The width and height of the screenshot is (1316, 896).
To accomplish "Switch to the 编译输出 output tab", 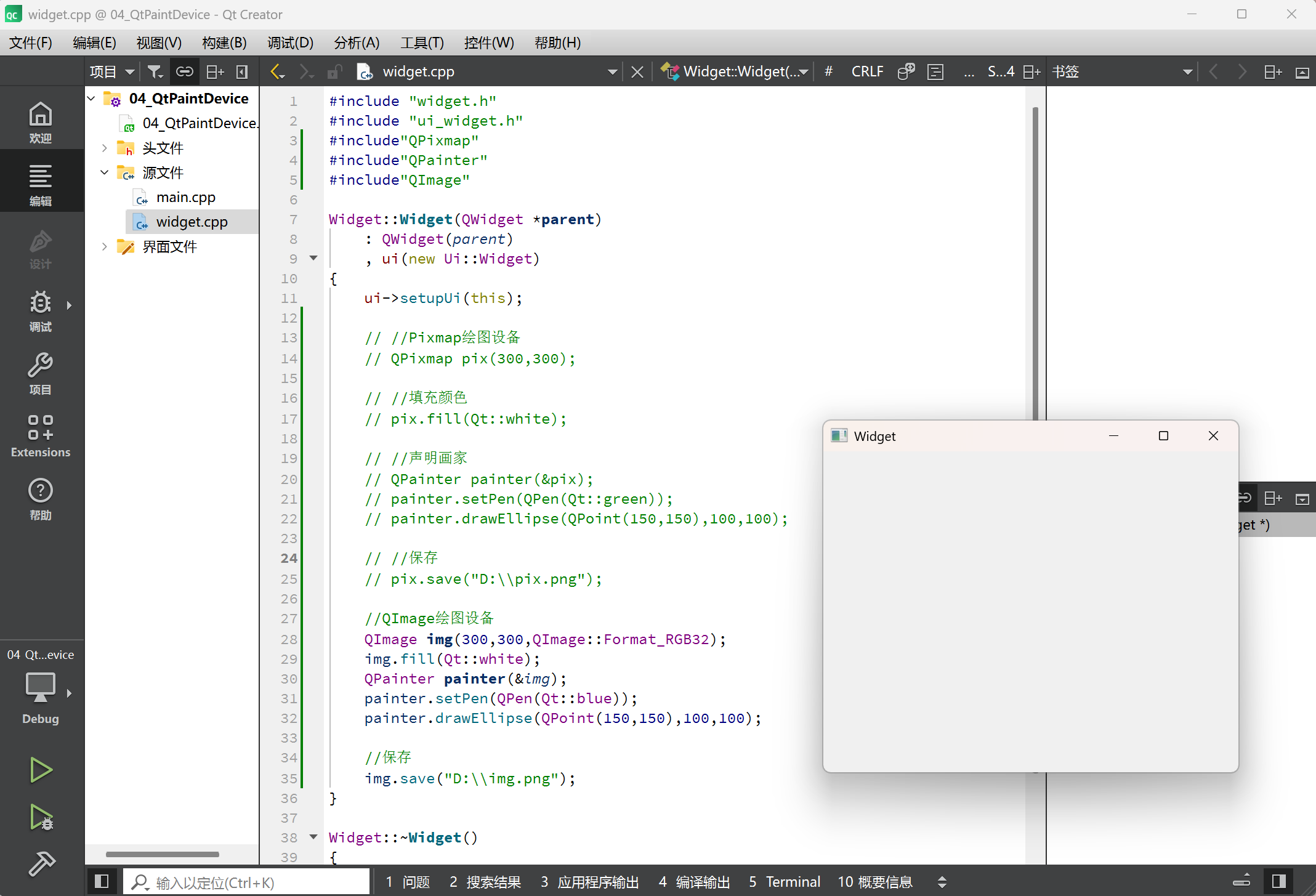I will pos(694,882).
